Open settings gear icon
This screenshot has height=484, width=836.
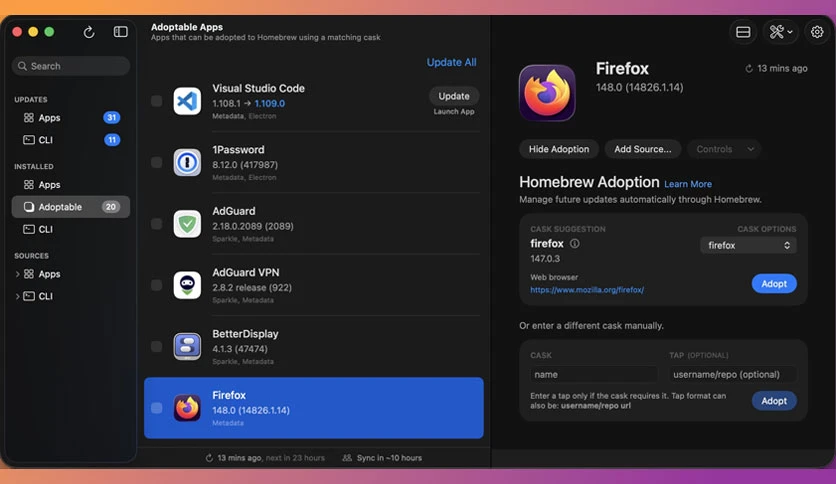(x=817, y=32)
